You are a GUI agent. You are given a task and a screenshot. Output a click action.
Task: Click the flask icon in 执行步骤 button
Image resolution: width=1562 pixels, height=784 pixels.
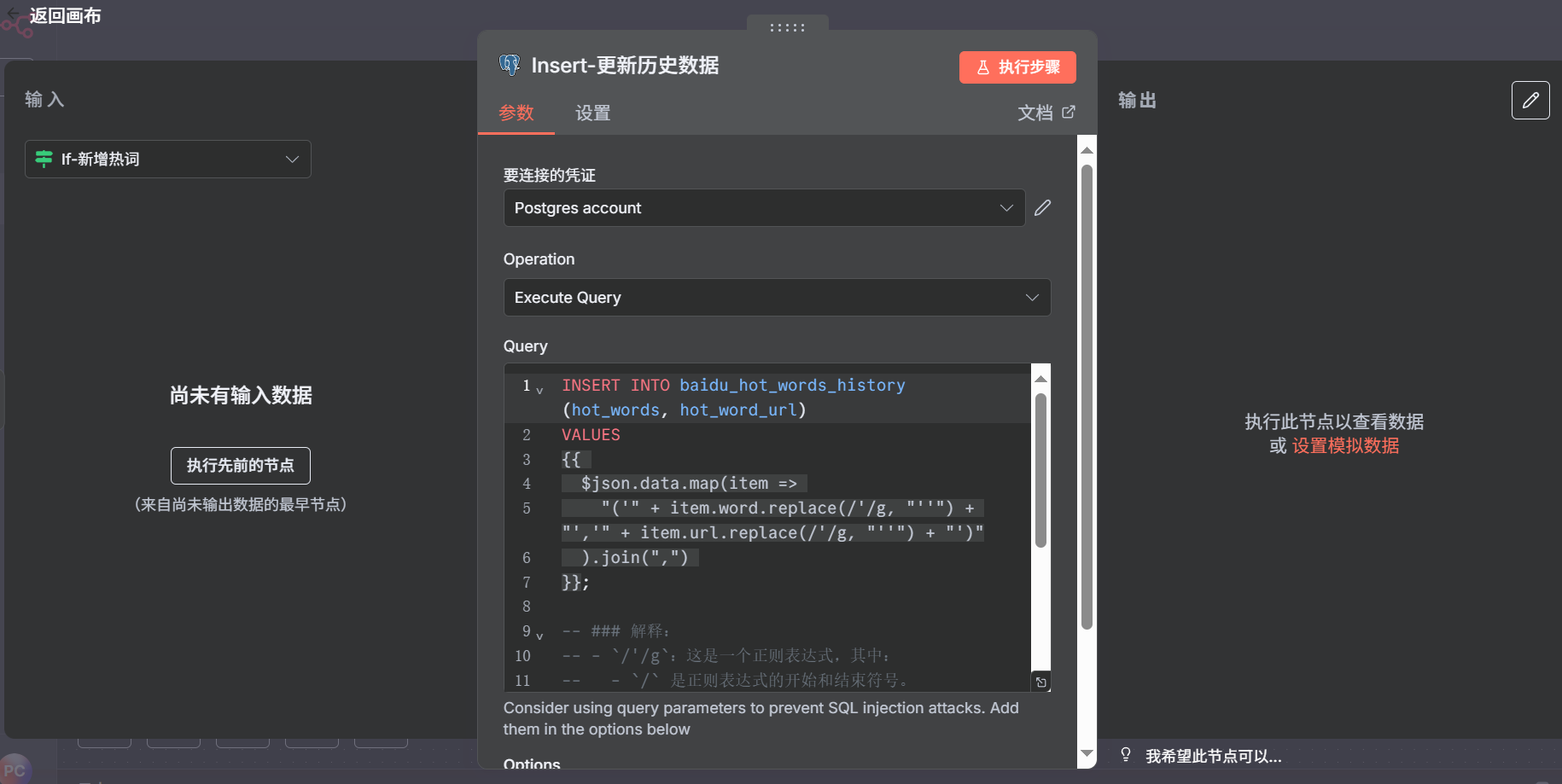(x=983, y=67)
